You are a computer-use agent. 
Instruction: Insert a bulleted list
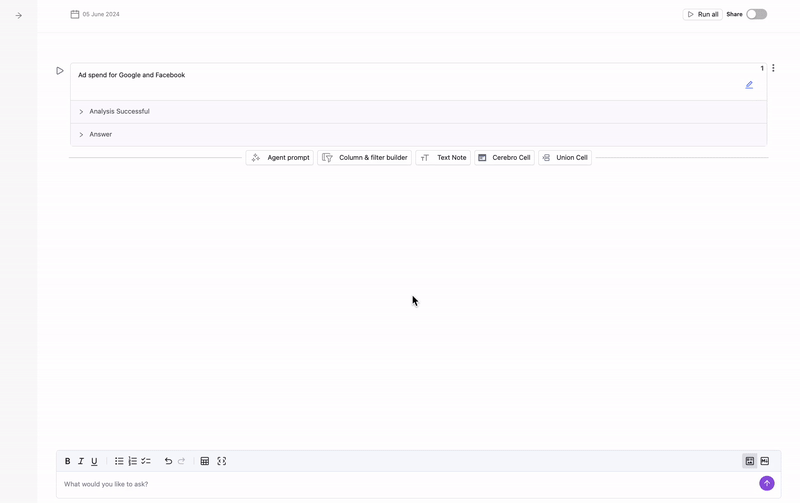click(x=119, y=461)
